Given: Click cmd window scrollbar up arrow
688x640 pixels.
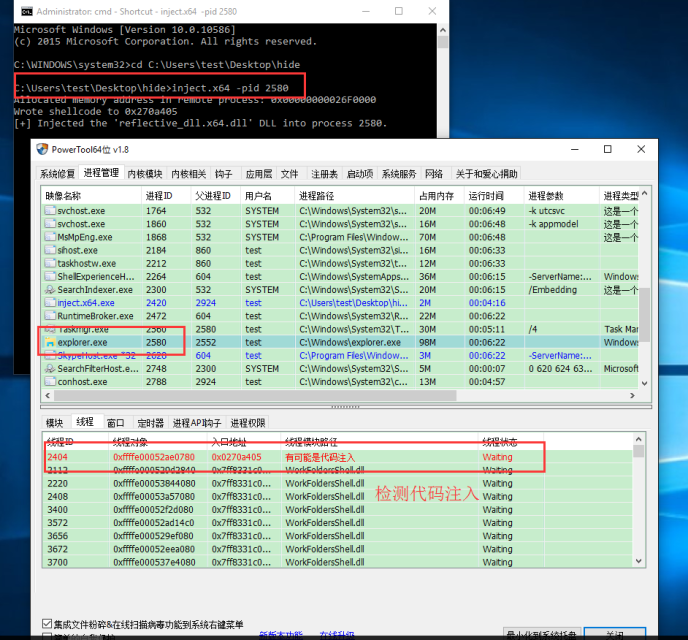Looking at the screenshot, I should pos(443,30).
